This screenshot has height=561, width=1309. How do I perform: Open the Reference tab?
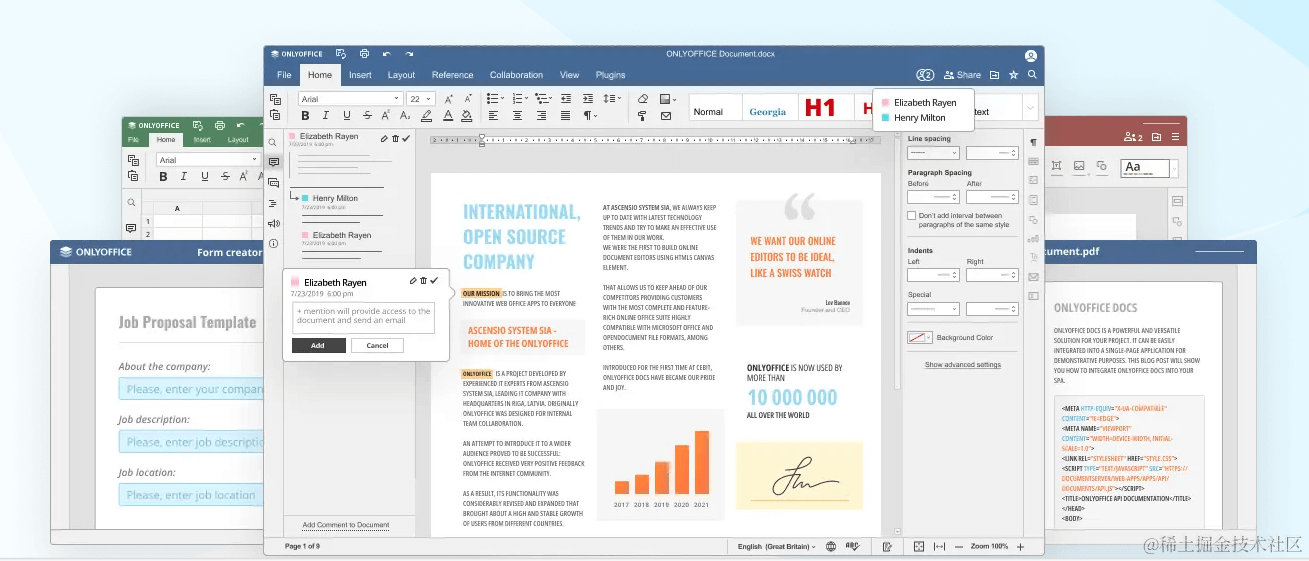coord(453,75)
